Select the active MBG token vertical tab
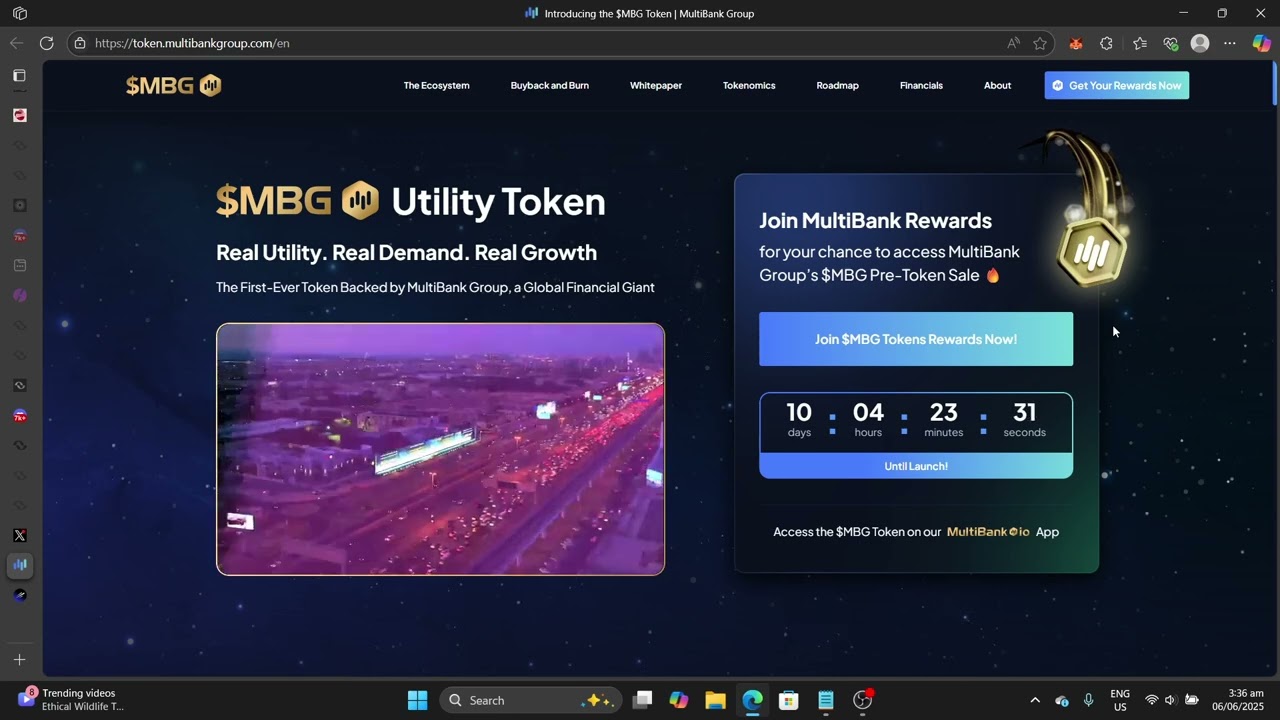The width and height of the screenshot is (1280, 720). 20,565
